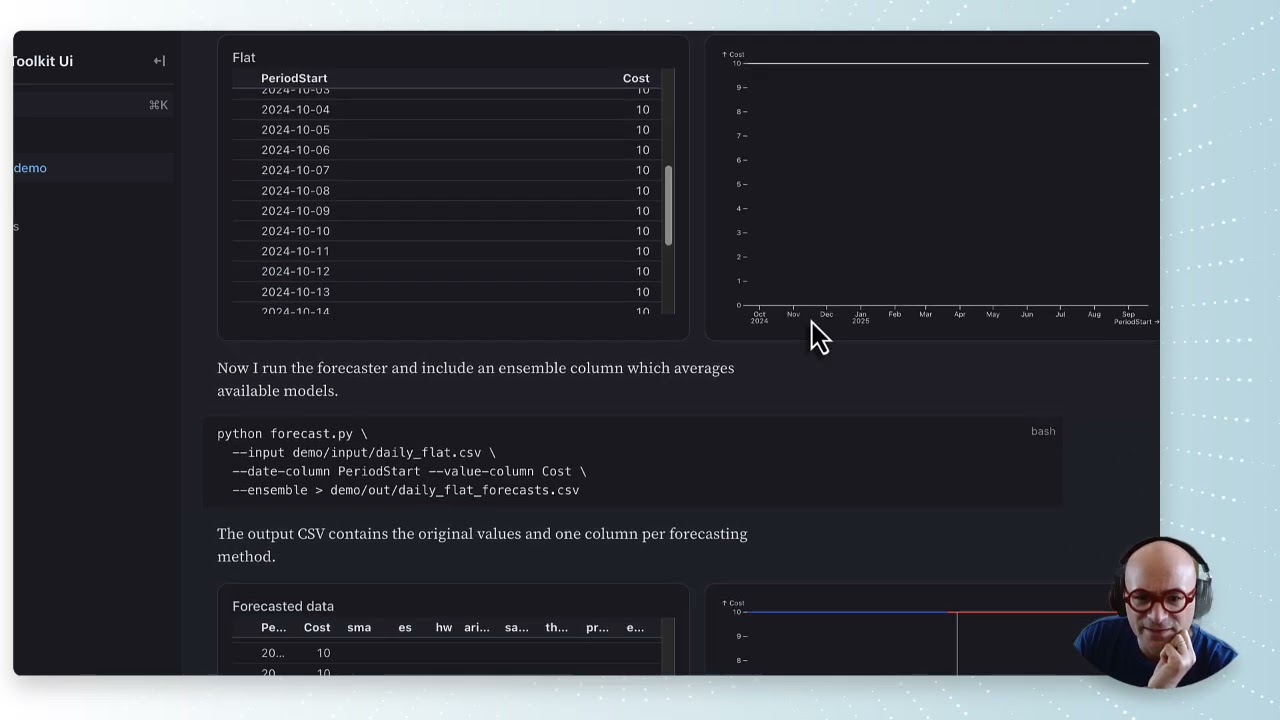The height and width of the screenshot is (720, 1280).
Task: Click the Cost axis label of top chart
Action: (734, 54)
